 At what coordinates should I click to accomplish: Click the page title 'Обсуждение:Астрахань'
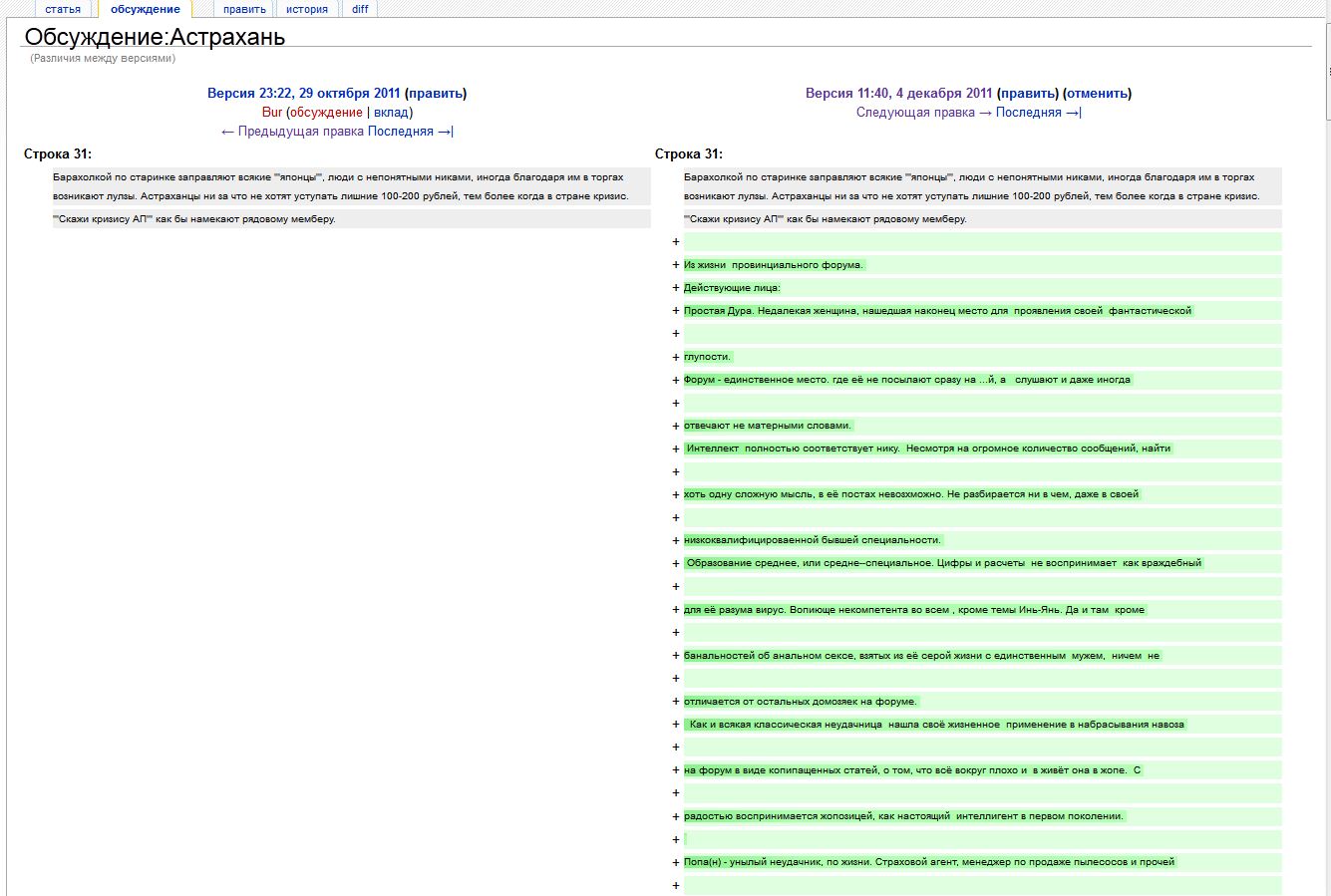click(x=155, y=37)
